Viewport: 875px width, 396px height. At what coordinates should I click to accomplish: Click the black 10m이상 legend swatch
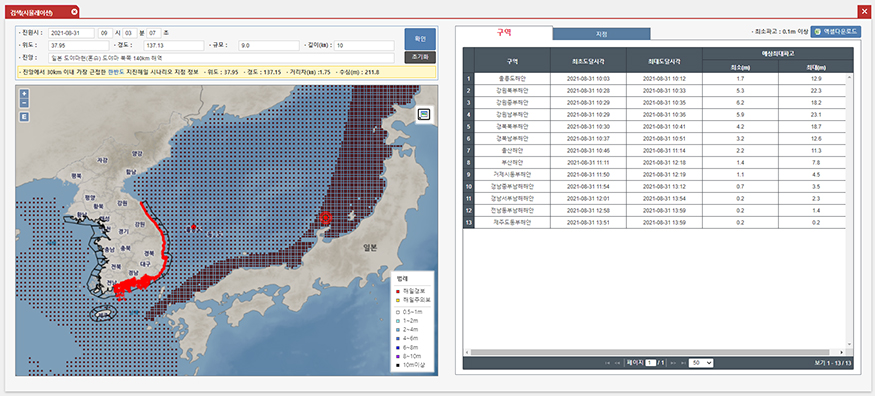(x=397, y=365)
